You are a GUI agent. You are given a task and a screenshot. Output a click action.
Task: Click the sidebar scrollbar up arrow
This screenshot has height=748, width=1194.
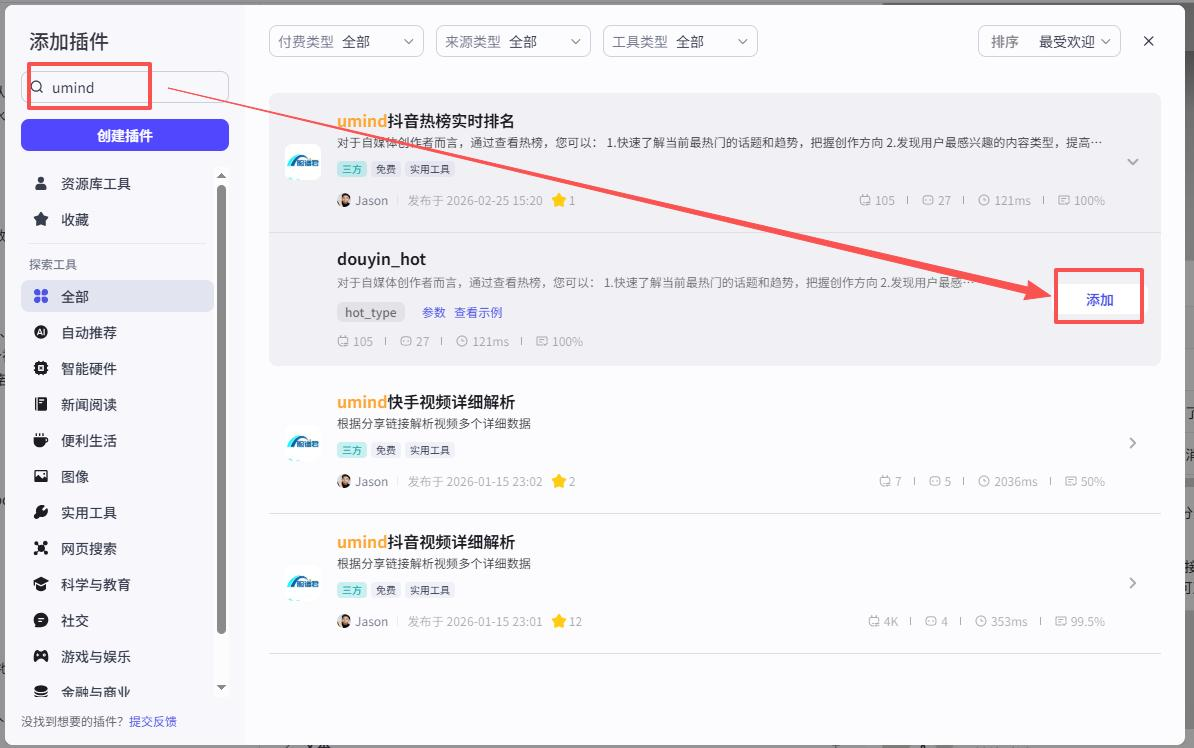pos(222,175)
